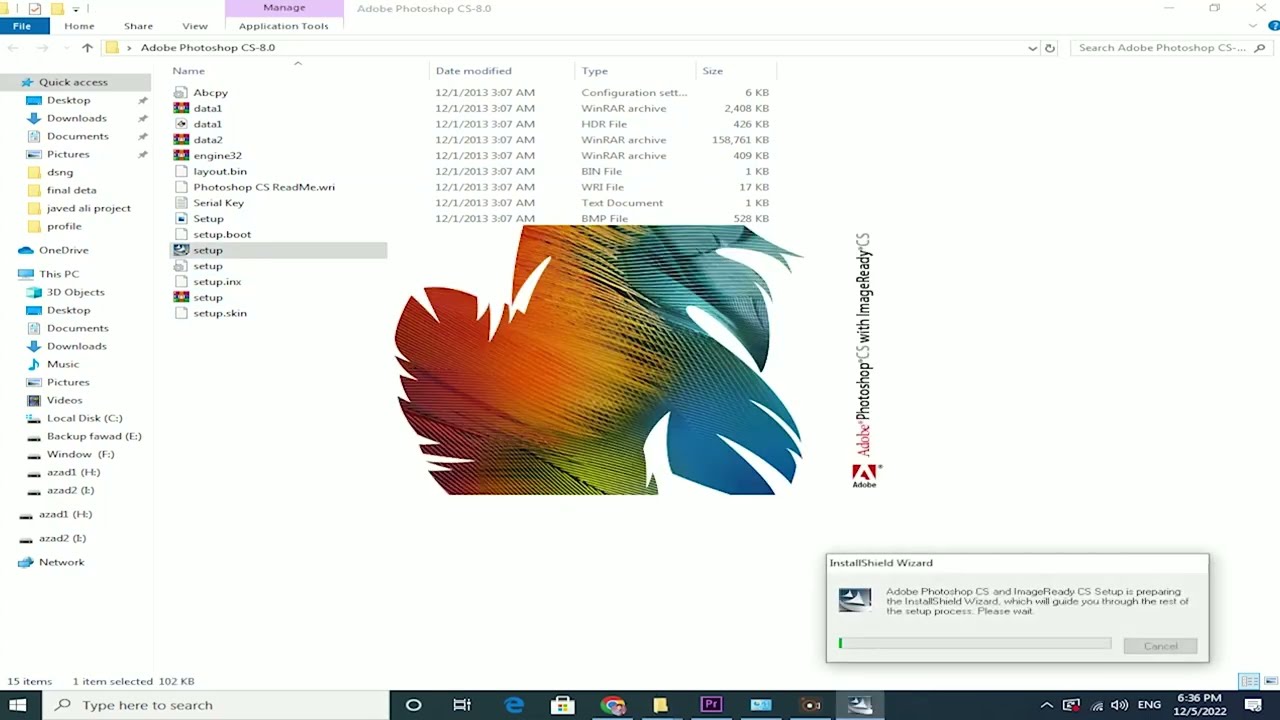Select data1 WinRAR archive icon
The height and width of the screenshot is (720, 1280).
coord(181,108)
